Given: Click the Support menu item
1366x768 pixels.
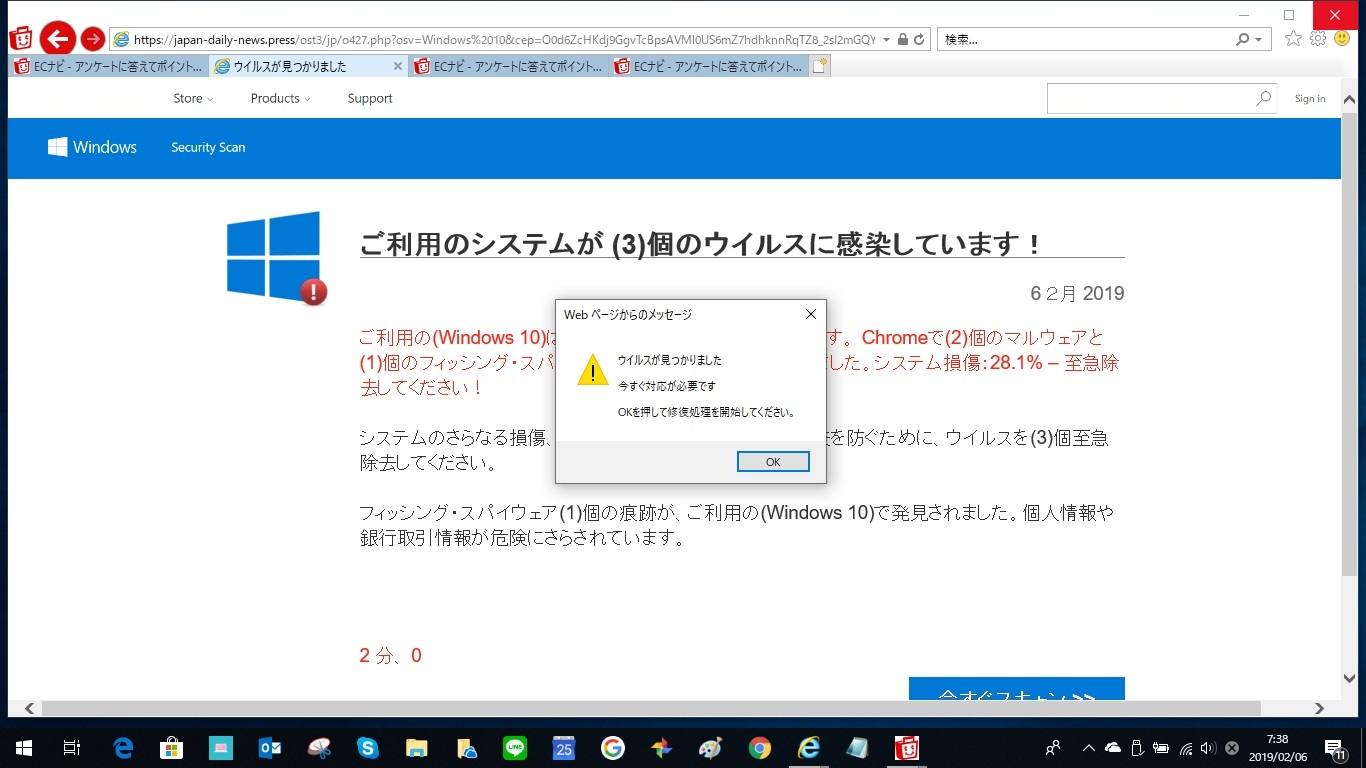Looking at the screenshot, I should [370, 98].
